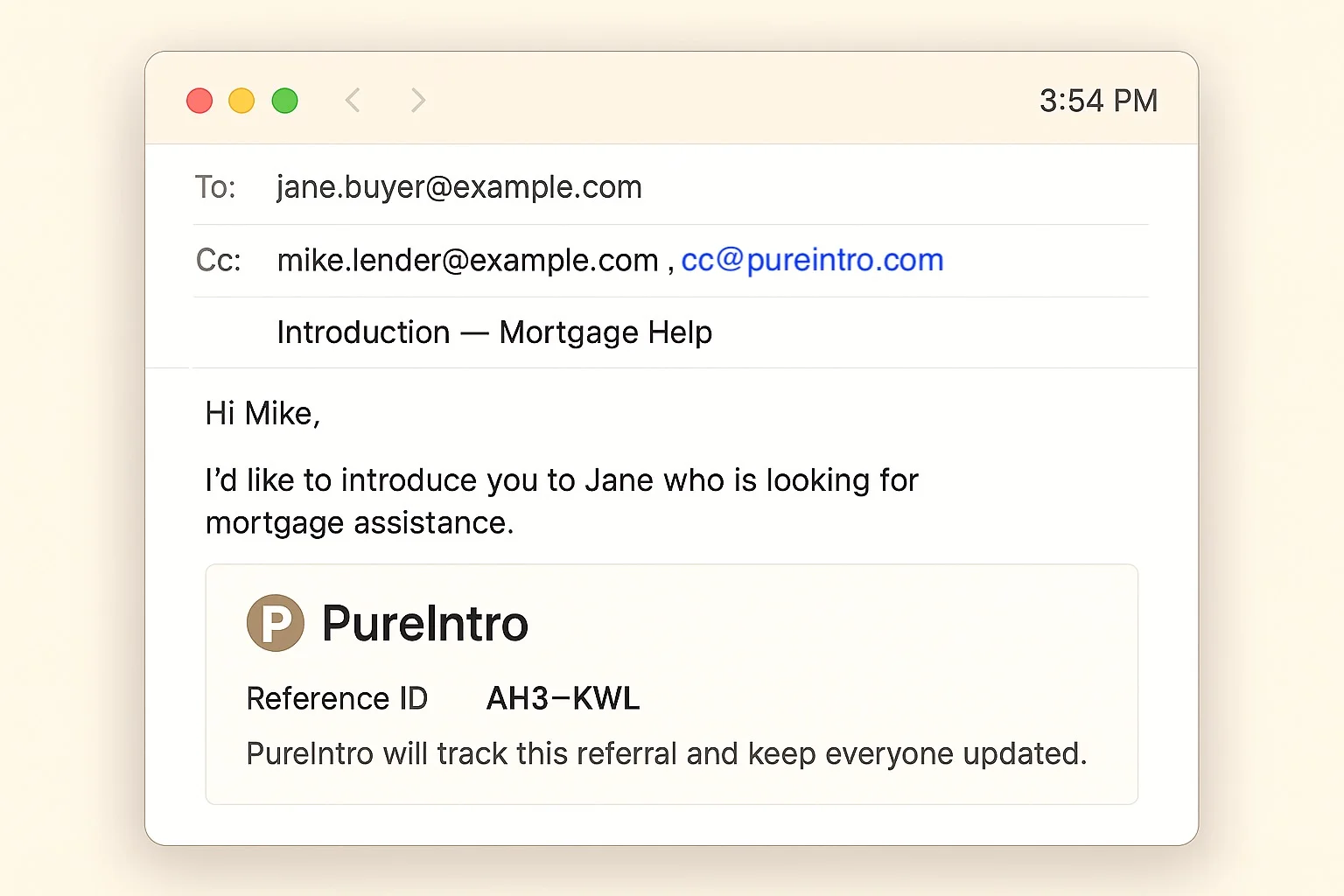Click 'PureIntro will track this referral' text

(666, 753)
